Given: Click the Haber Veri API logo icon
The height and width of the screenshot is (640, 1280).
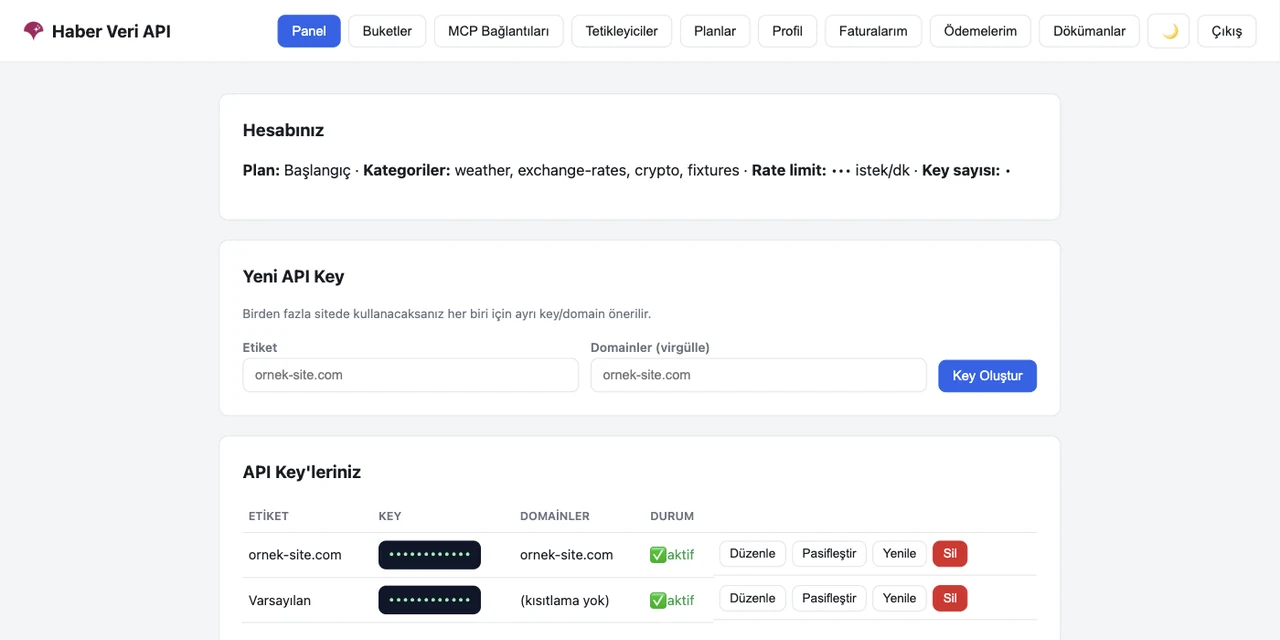Looking at the screenshot, I should 33,31.
